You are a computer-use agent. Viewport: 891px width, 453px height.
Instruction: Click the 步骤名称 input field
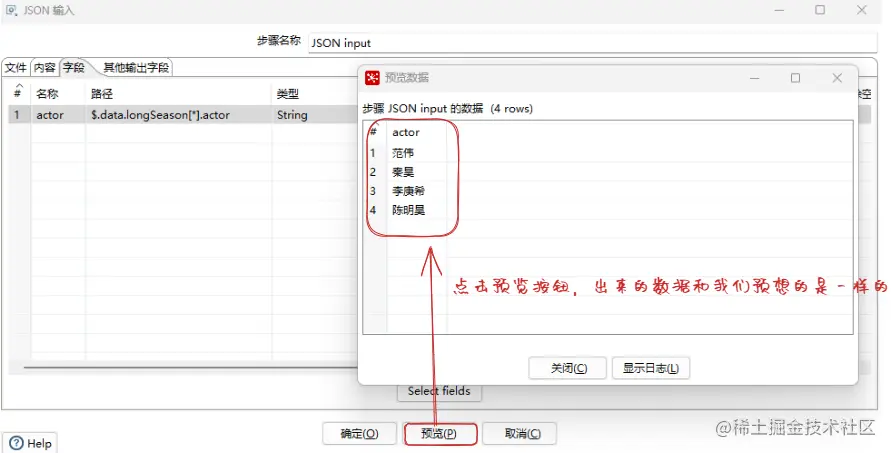tap(593, 43)
